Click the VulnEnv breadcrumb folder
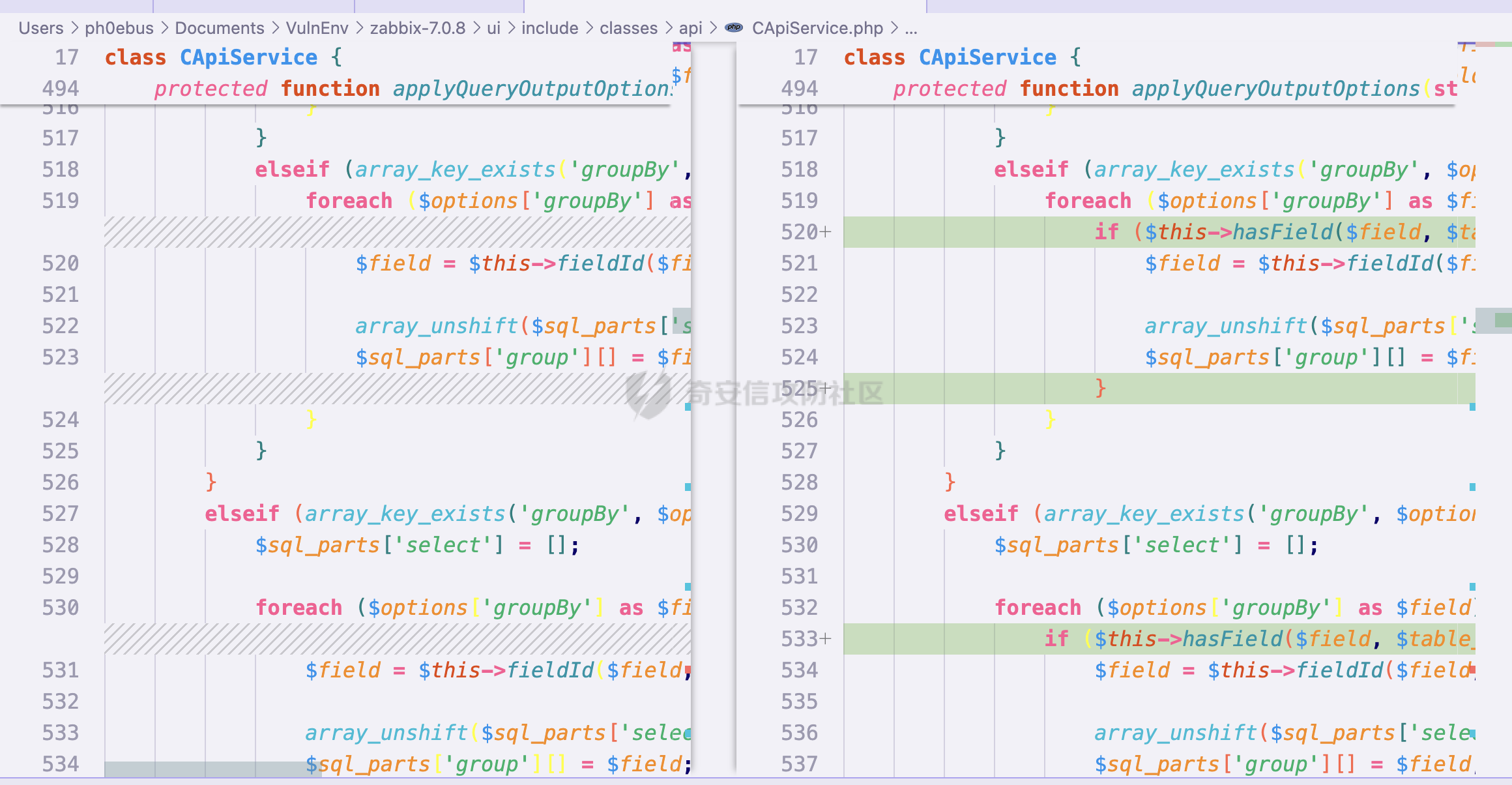Image resolution: width=1512 pixels, height=785 pixels. pos(317,28)
